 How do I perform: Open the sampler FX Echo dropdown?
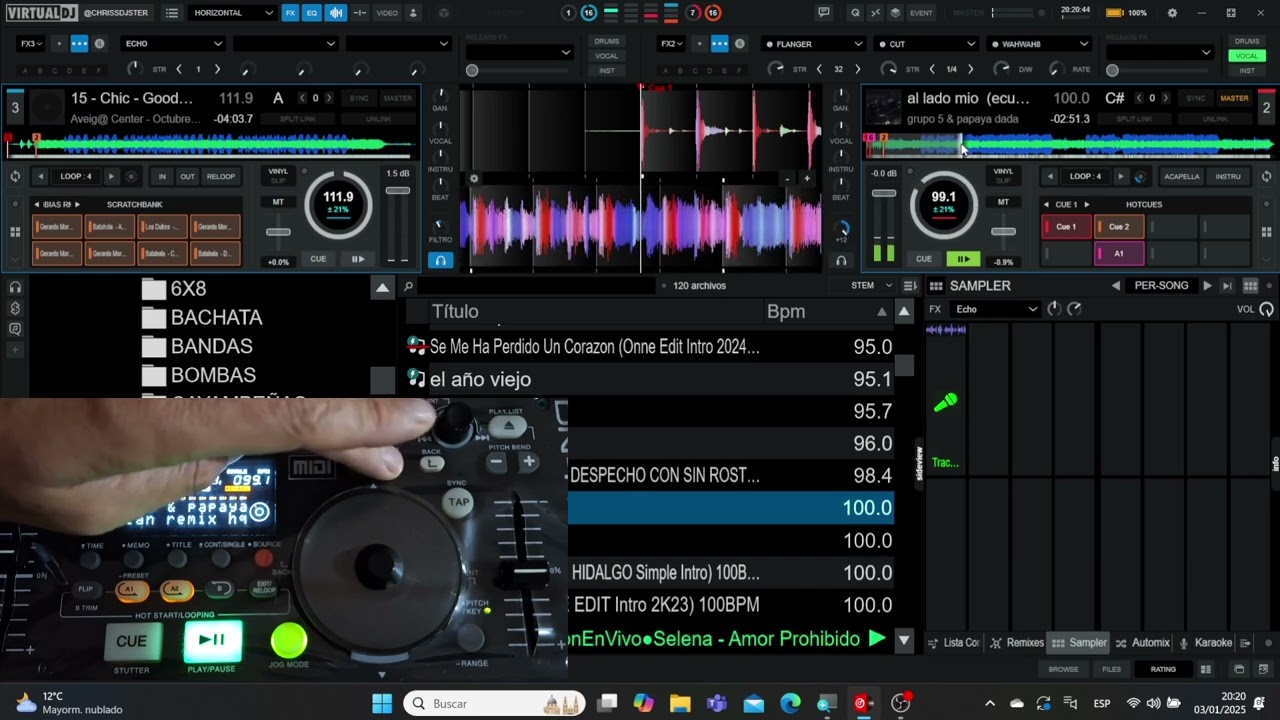[x=995, y=309]
